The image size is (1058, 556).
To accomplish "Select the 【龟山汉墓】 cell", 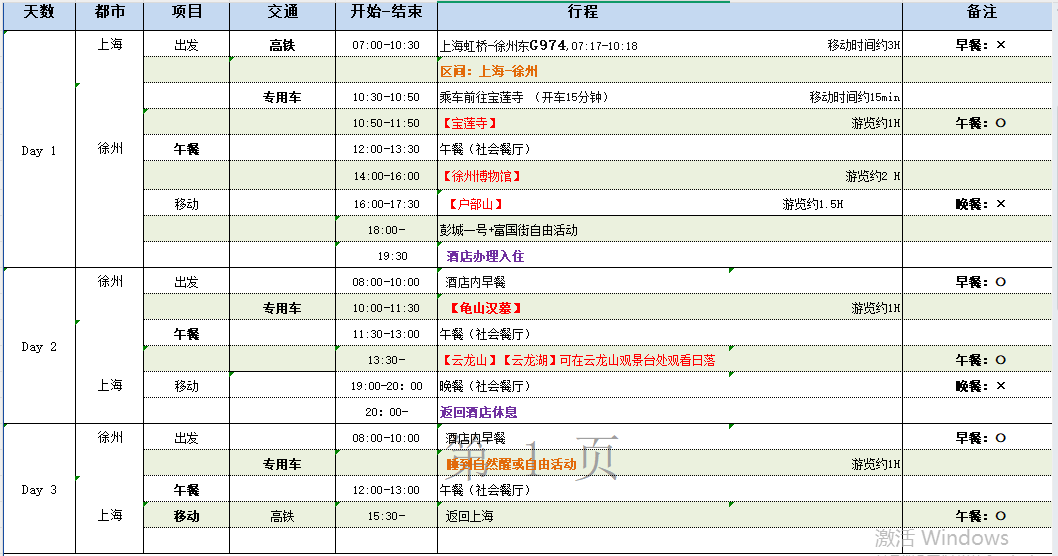I will [485, 308].
